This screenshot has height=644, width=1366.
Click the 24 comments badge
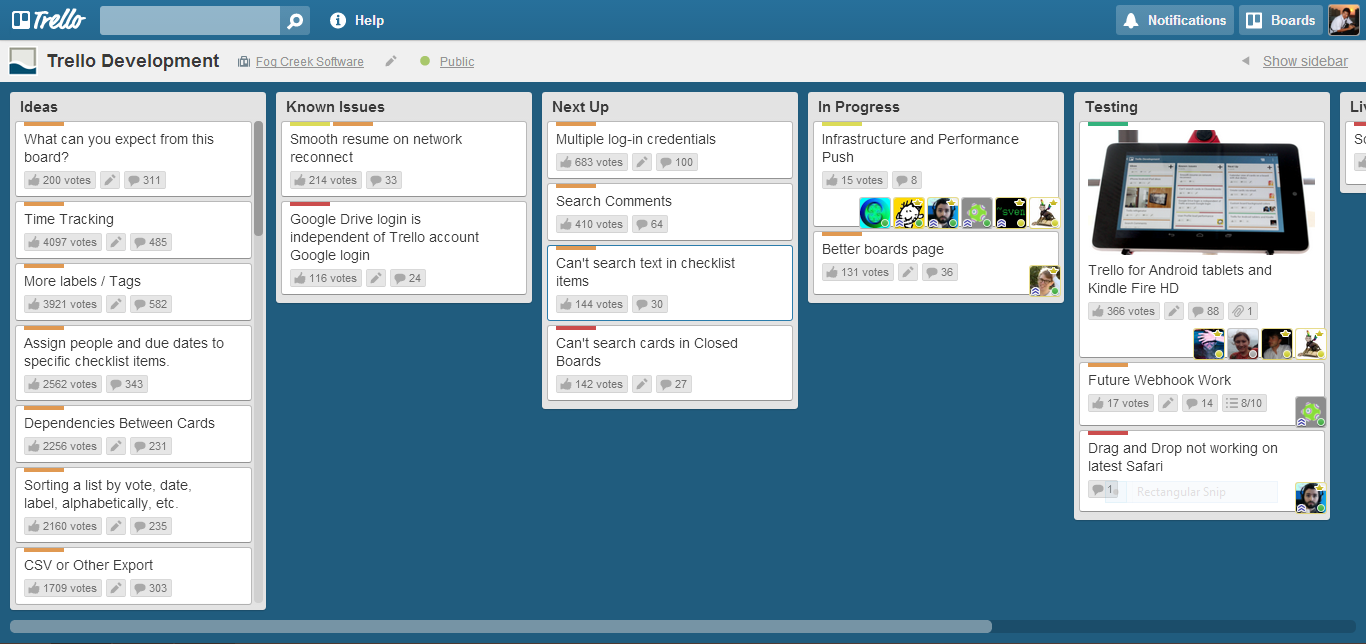408,278
